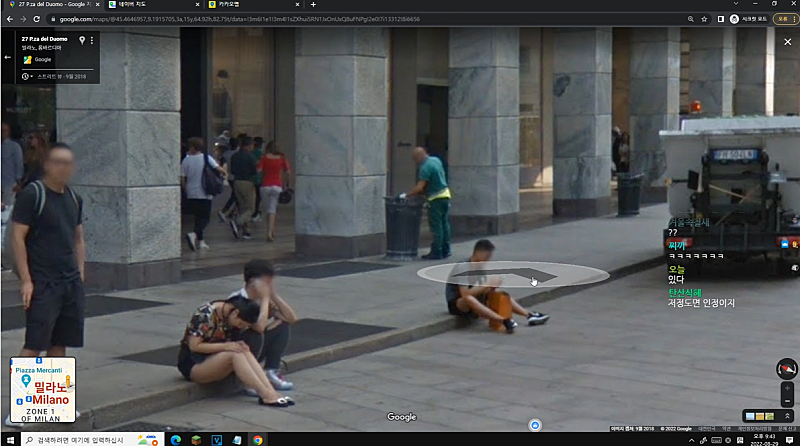Open browser zoom magnifier icon
The height and width of the screenshot is (446, 800).
(x=690, y=19)
